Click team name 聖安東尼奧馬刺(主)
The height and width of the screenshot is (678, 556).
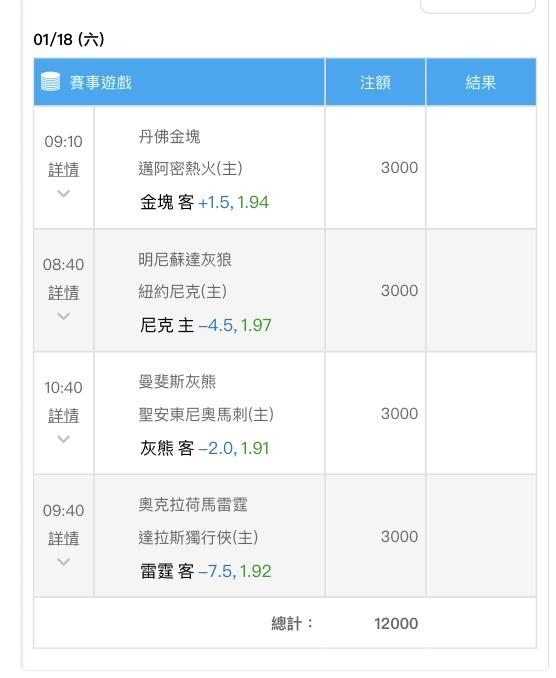point(206,414)
